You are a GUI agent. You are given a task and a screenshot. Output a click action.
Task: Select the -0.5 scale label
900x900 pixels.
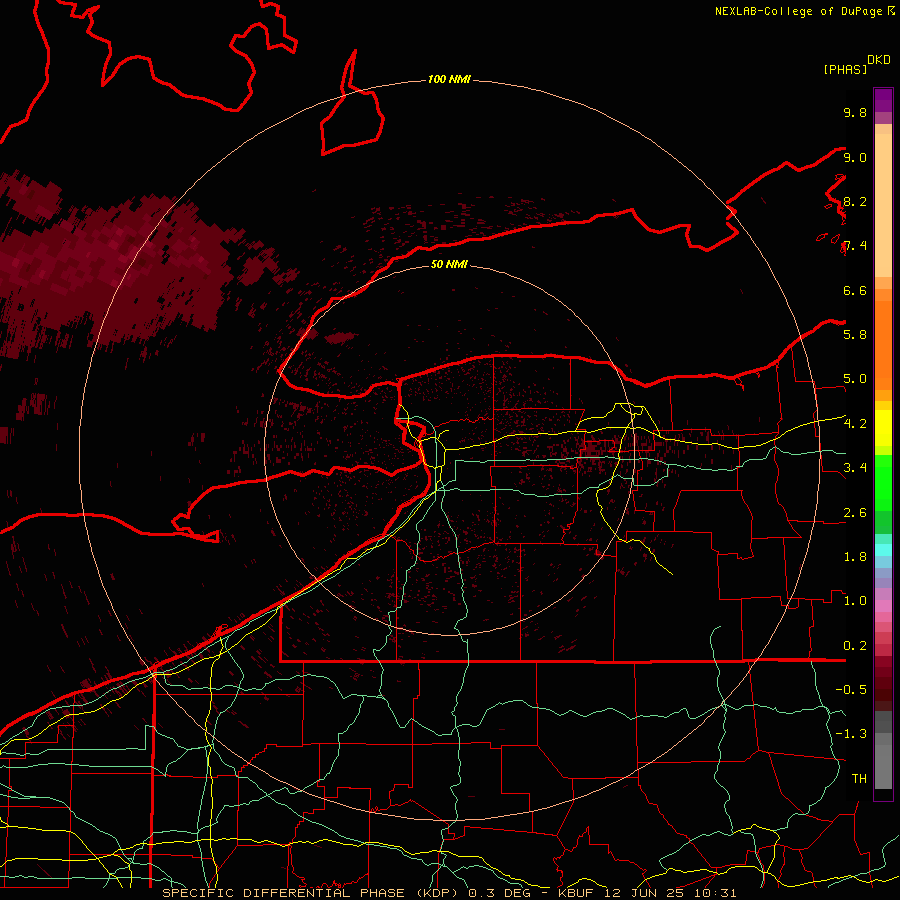851,689
